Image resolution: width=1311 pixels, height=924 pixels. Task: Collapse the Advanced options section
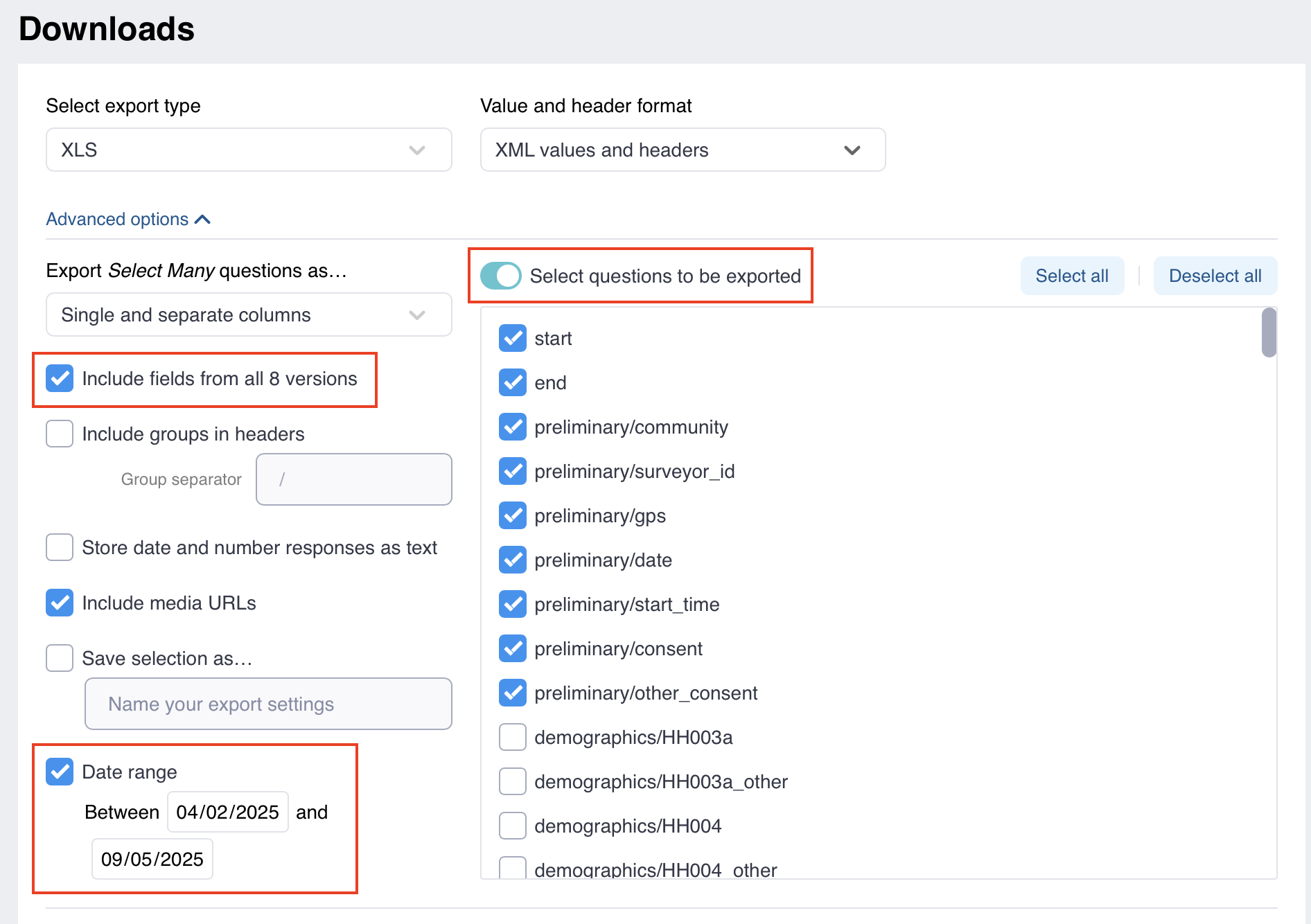(129, 219)
